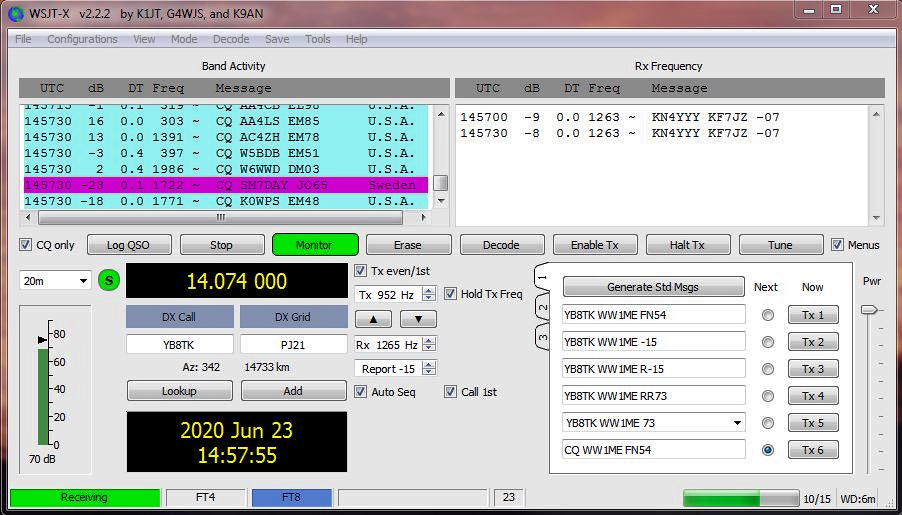Adjust the Report -15 spinner

[429, 369]
